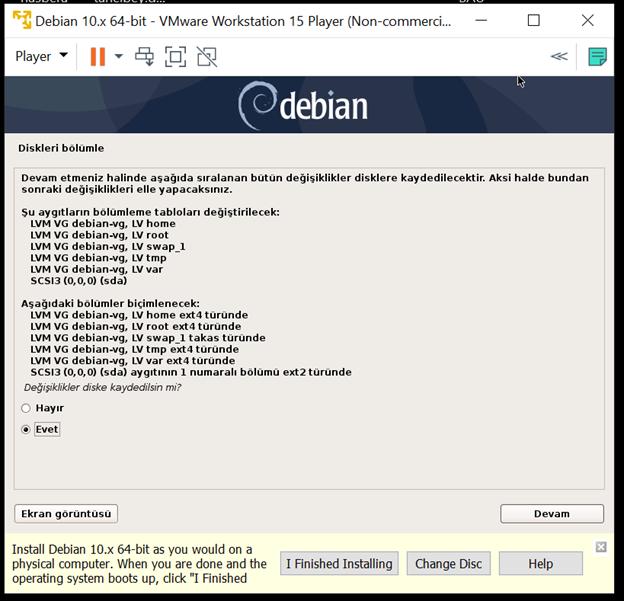The width and height of the screenshot is (624, 601).
Task: Open VMware Help button
Action: point(540,564)
